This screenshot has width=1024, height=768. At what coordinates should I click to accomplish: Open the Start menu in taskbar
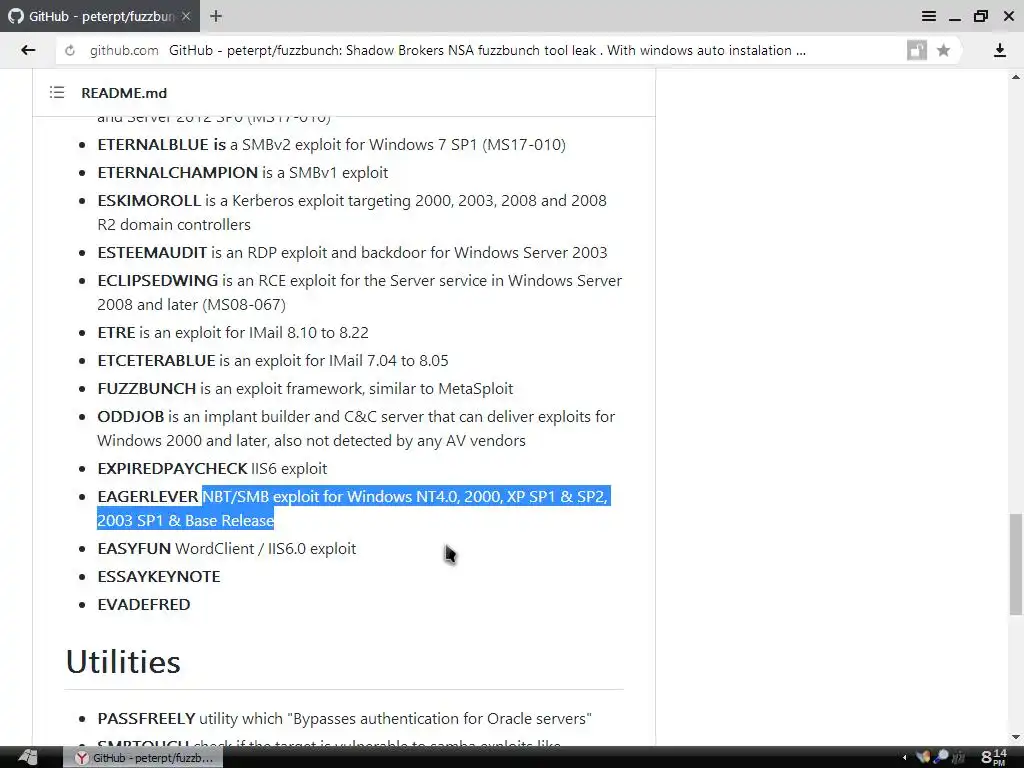point(28,758)
